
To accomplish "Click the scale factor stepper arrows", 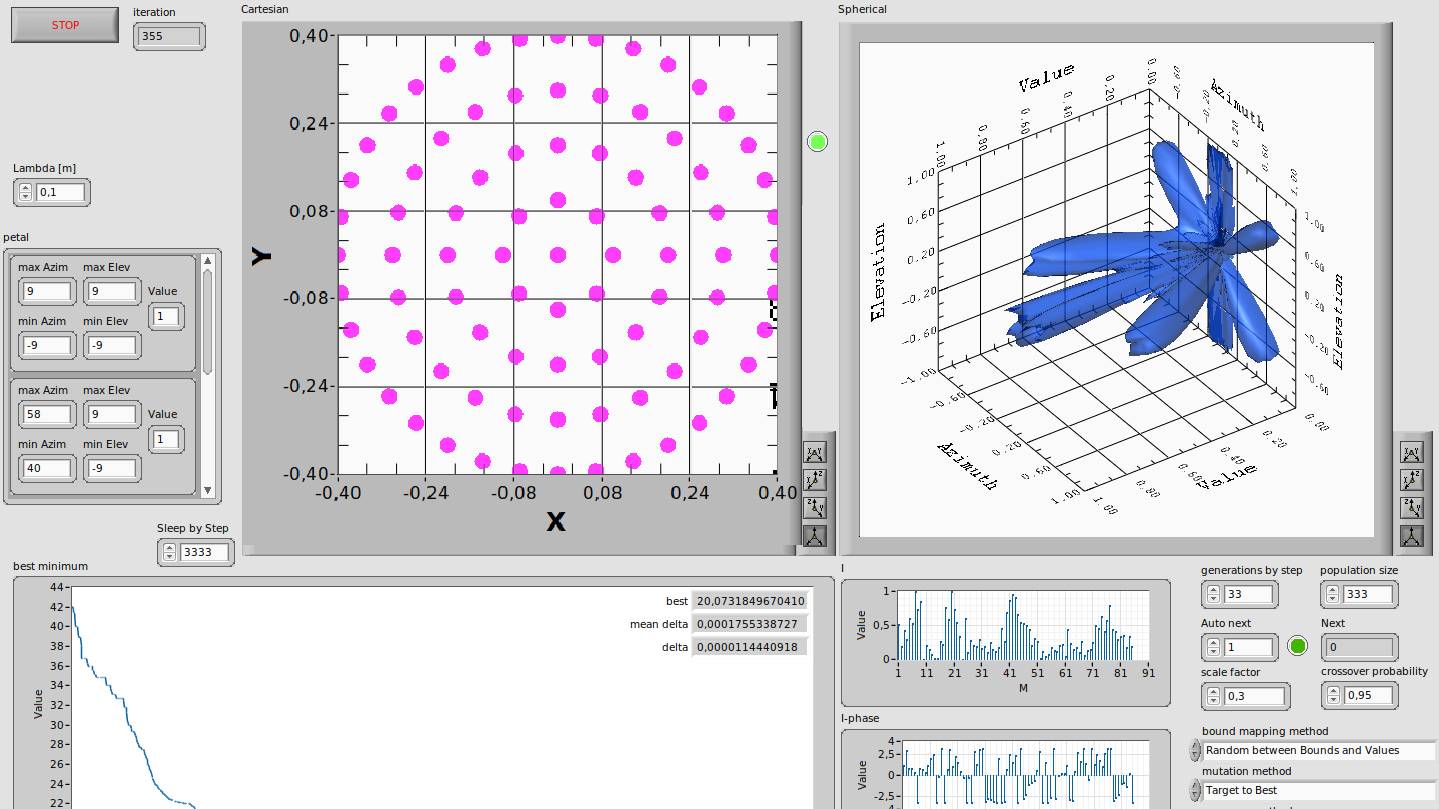I will coord(1214,696).
